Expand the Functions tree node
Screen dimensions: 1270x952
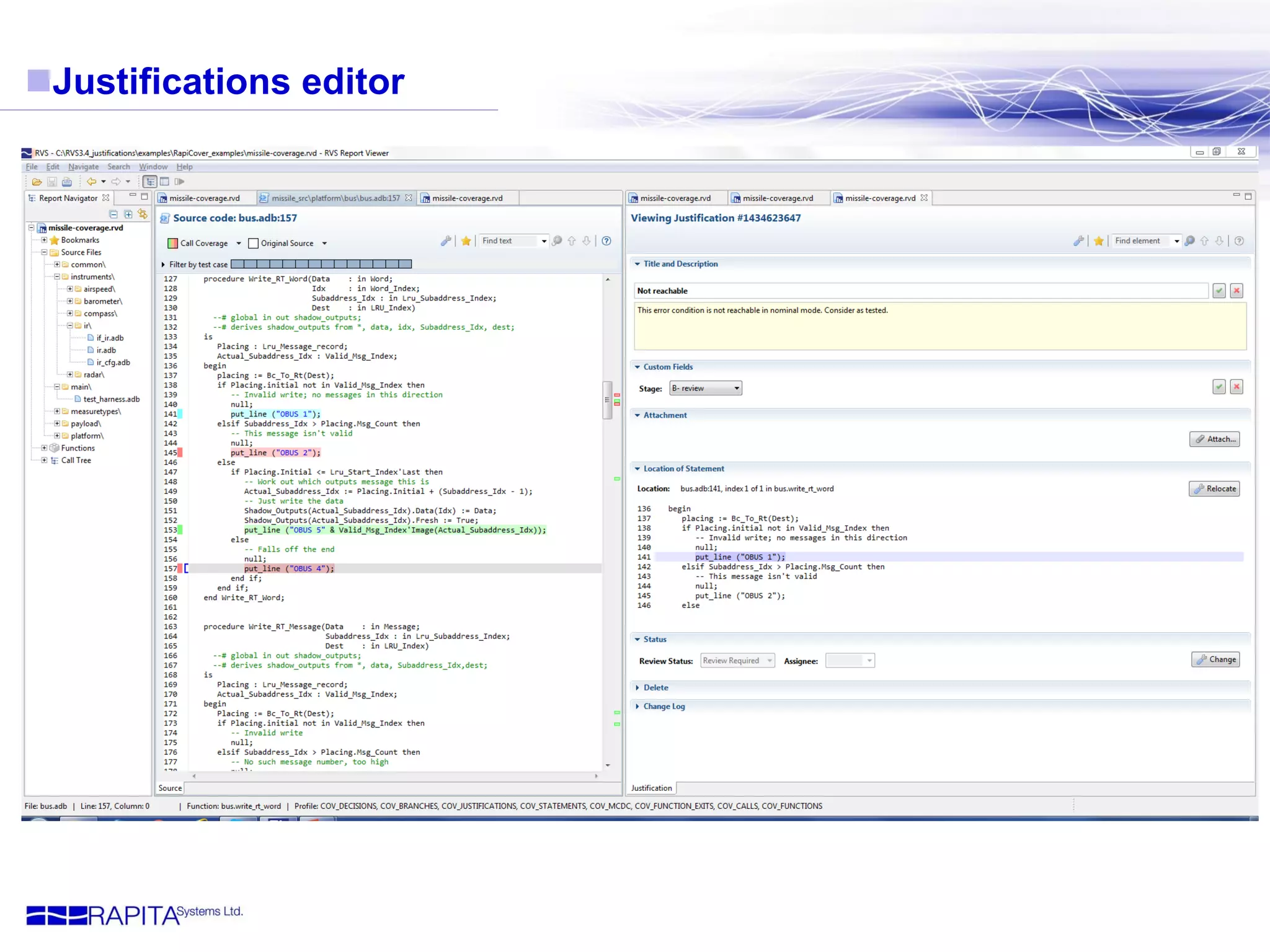[x=44, y=448]
